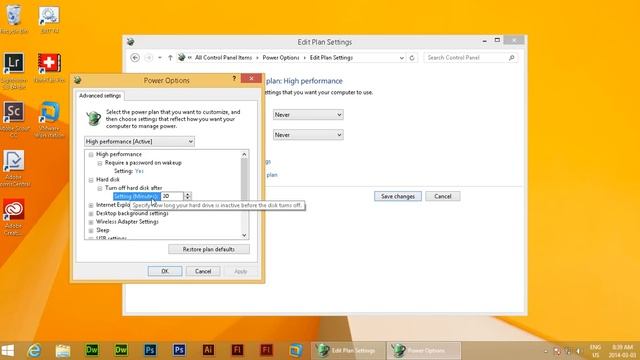Expand the Sleep settings node
The width and height of the screenshot is (640, 360).
91,230
